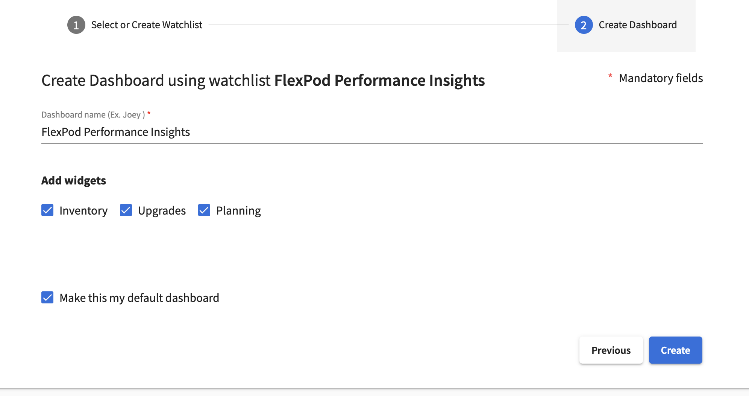Uncheck the Inventory widget checkbox

[x=47, y=210]
